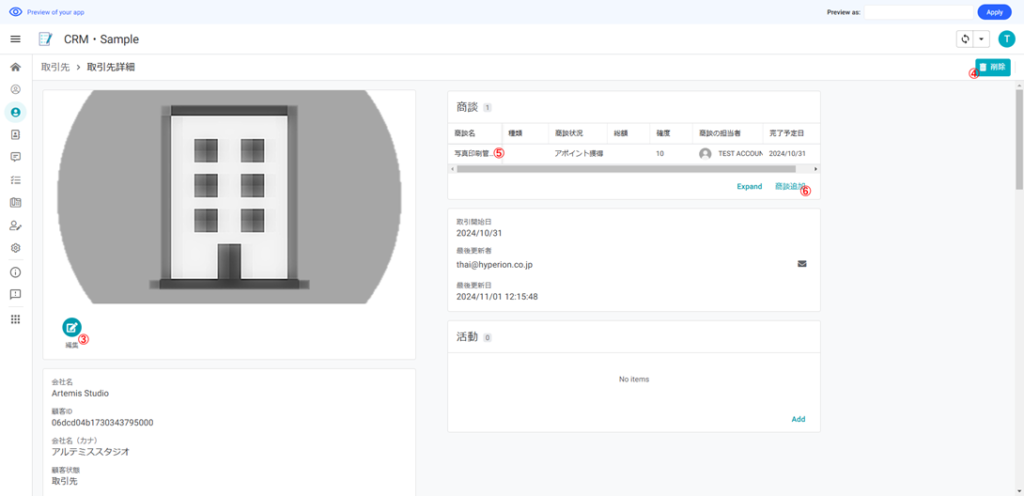The height and width of the screenshot is (496, 1024).
Task: Click the right arrow of 商談 table scrollbar
Action: tap(815, 169)
